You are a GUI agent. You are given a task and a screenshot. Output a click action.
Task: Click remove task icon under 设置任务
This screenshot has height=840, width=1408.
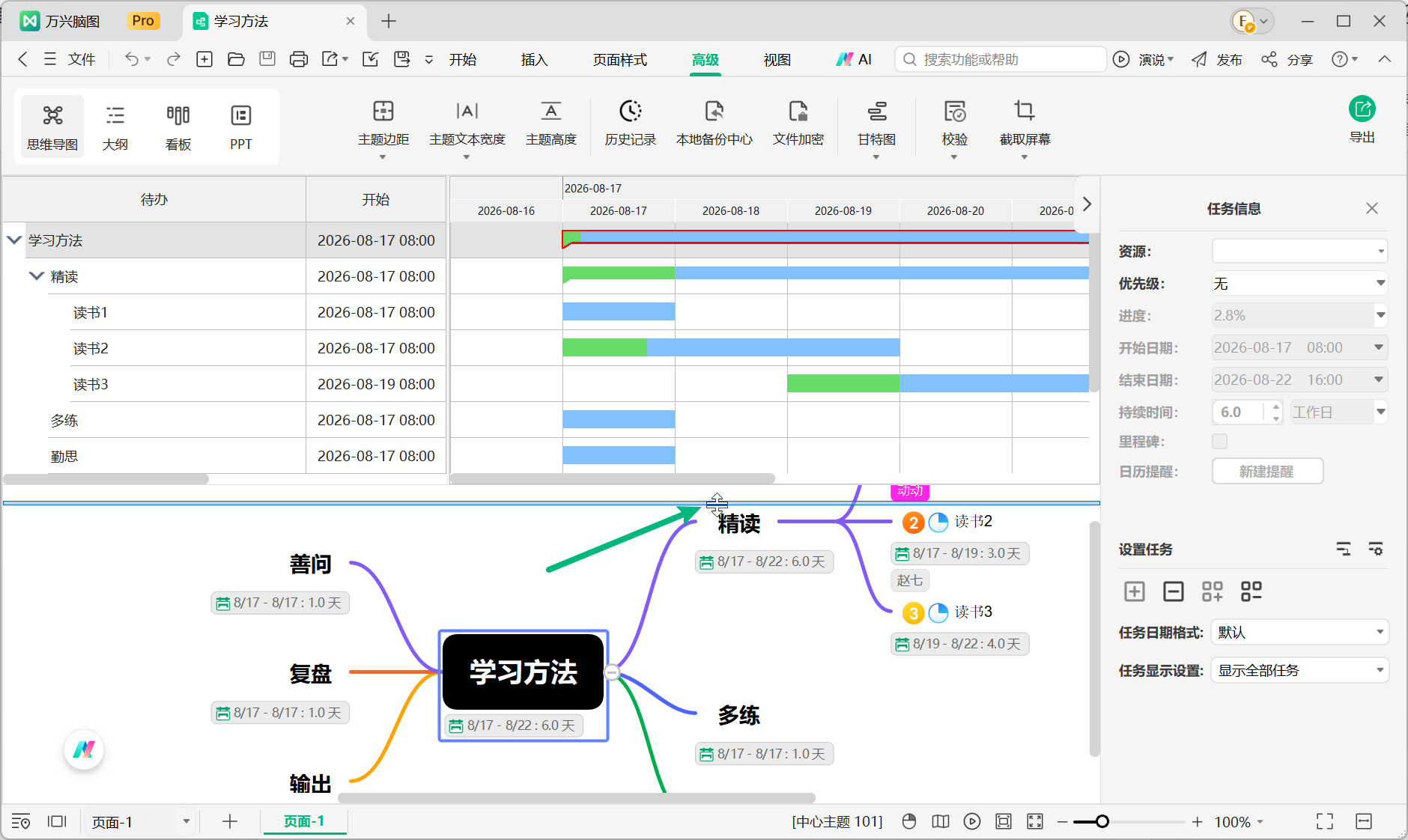[x=1174, y=591]
